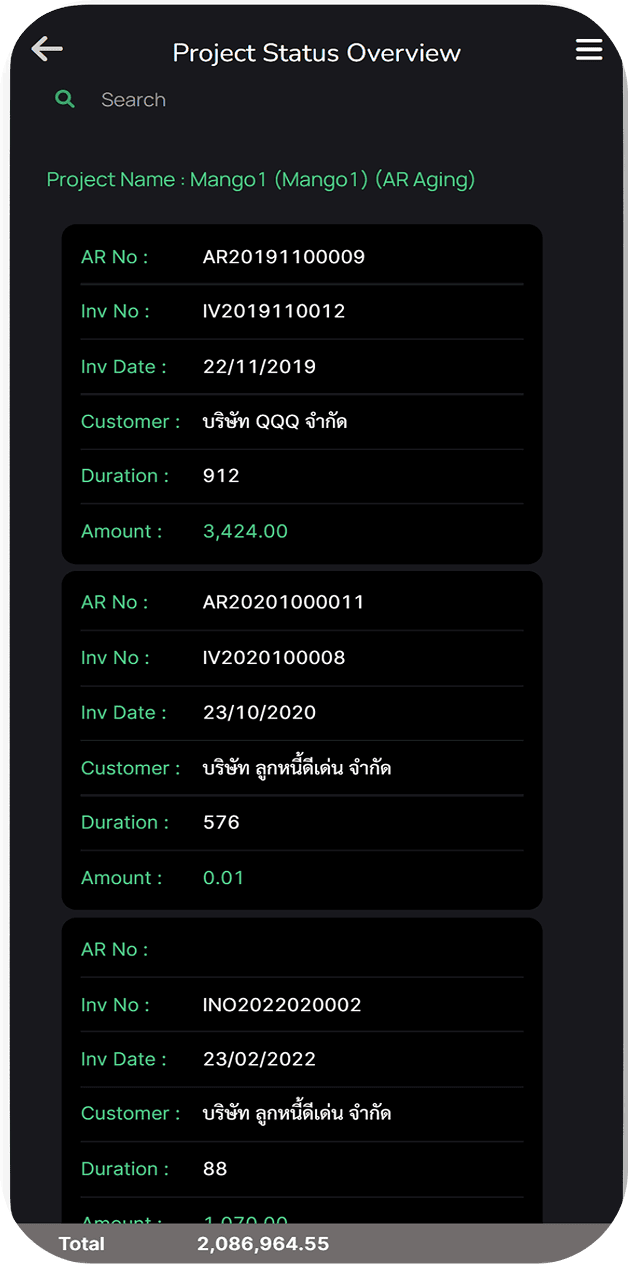Tap invoice number INO2022020002

coord(281,1004)
